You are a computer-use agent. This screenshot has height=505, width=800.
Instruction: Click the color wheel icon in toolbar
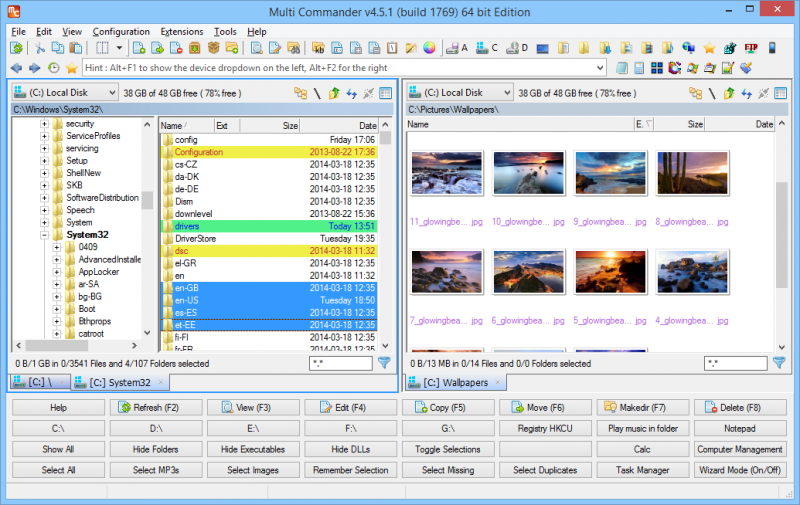coord(430,48)
